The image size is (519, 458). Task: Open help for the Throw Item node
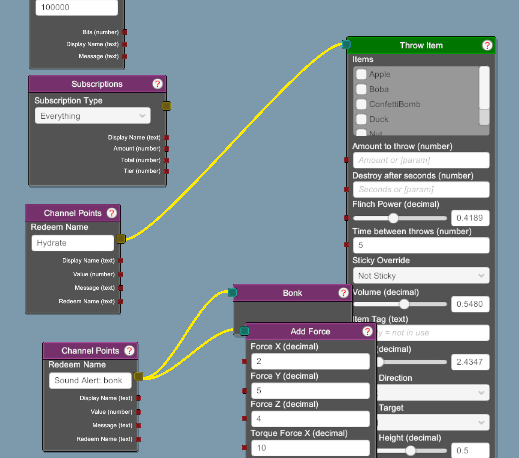pos(487,45)
